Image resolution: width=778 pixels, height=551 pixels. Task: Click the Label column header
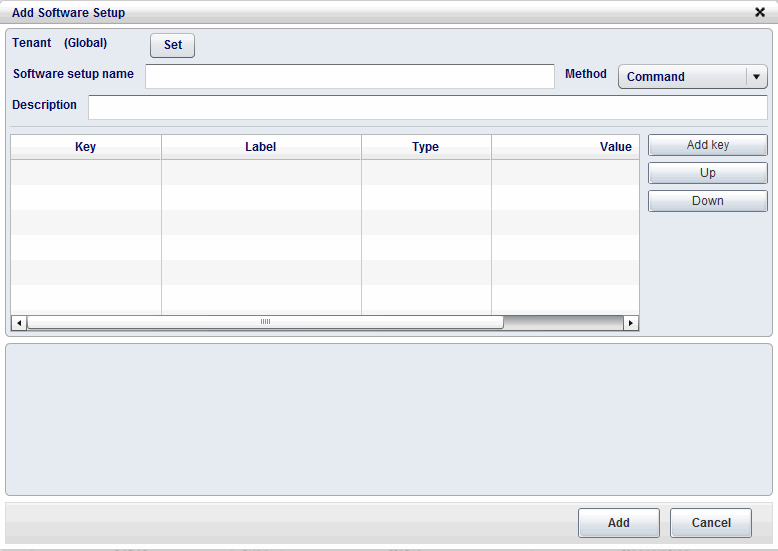click(x=261, y=147)
